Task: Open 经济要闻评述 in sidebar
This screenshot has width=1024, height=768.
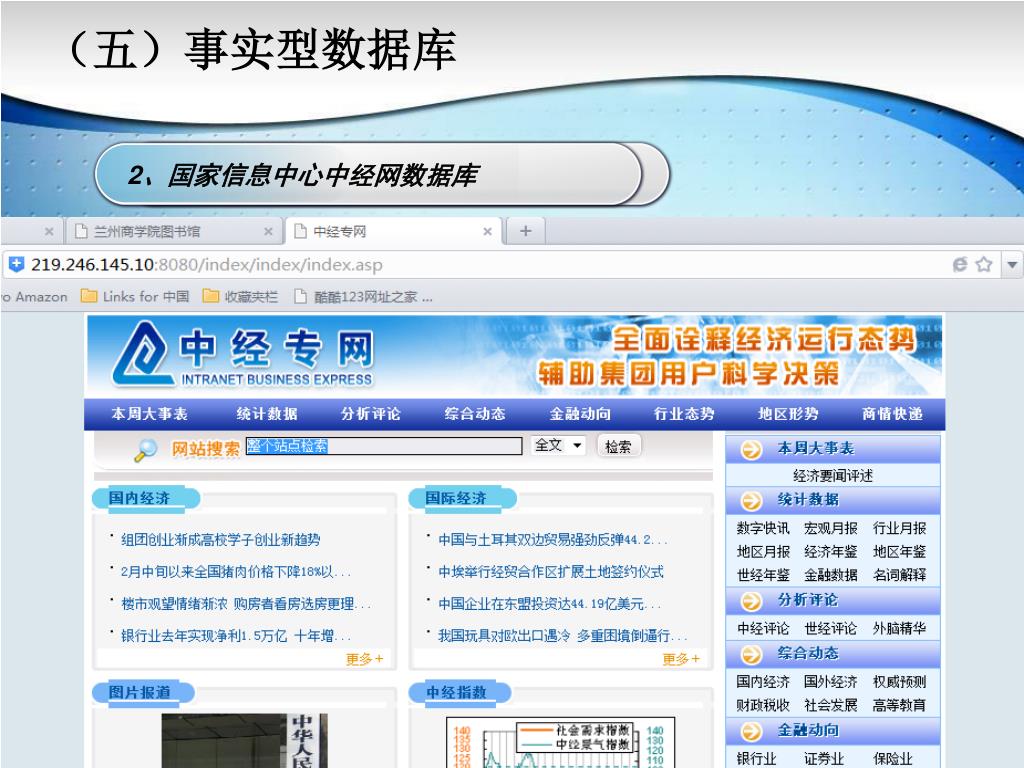Action: [x=833, y=476]
